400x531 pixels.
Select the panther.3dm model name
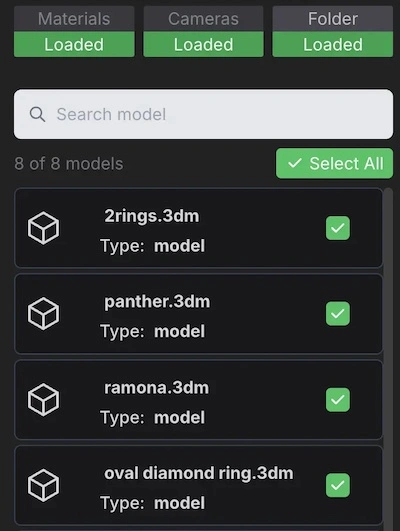point(157,302)
